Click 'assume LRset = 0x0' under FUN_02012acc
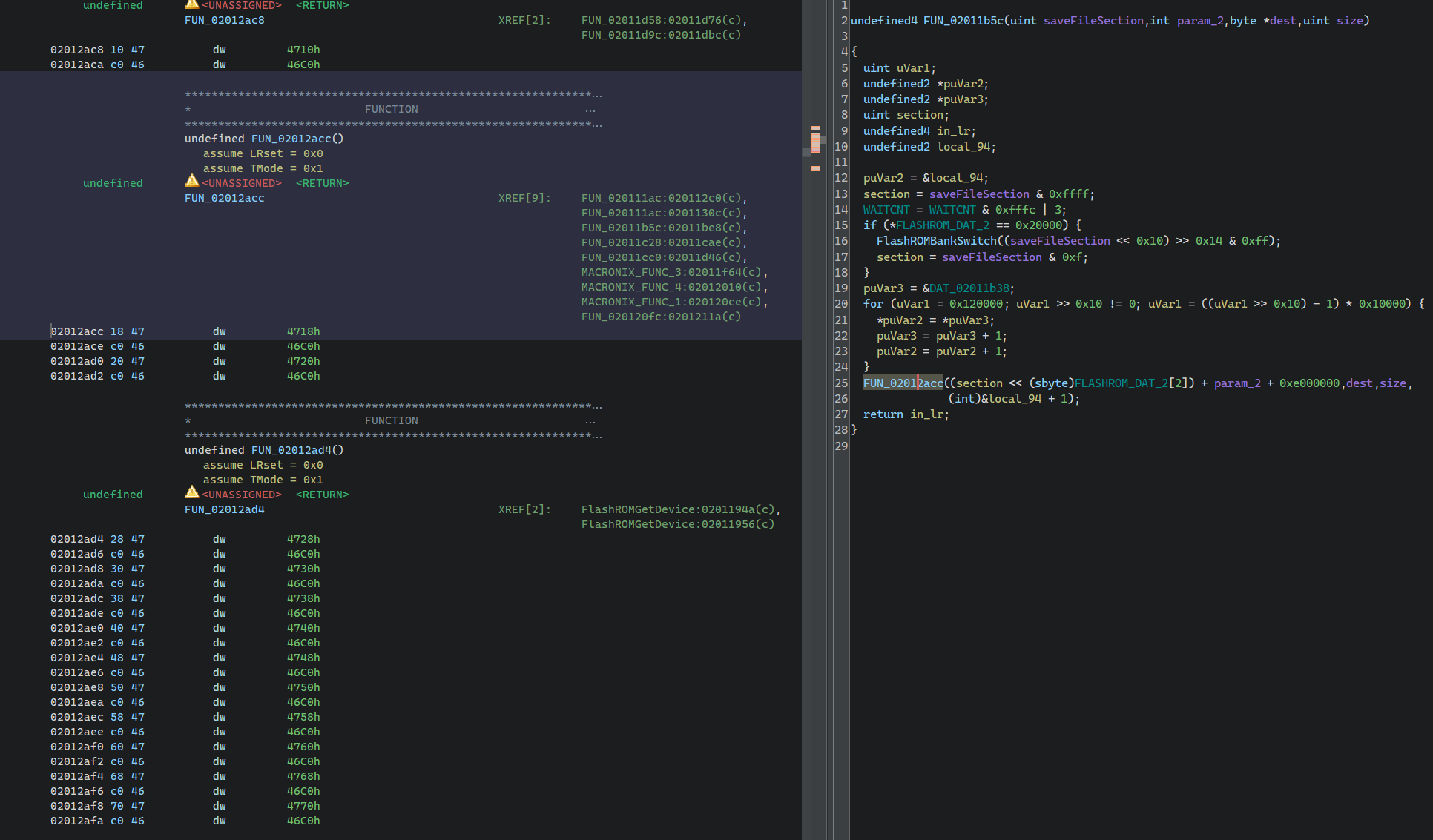 [263, 153]
